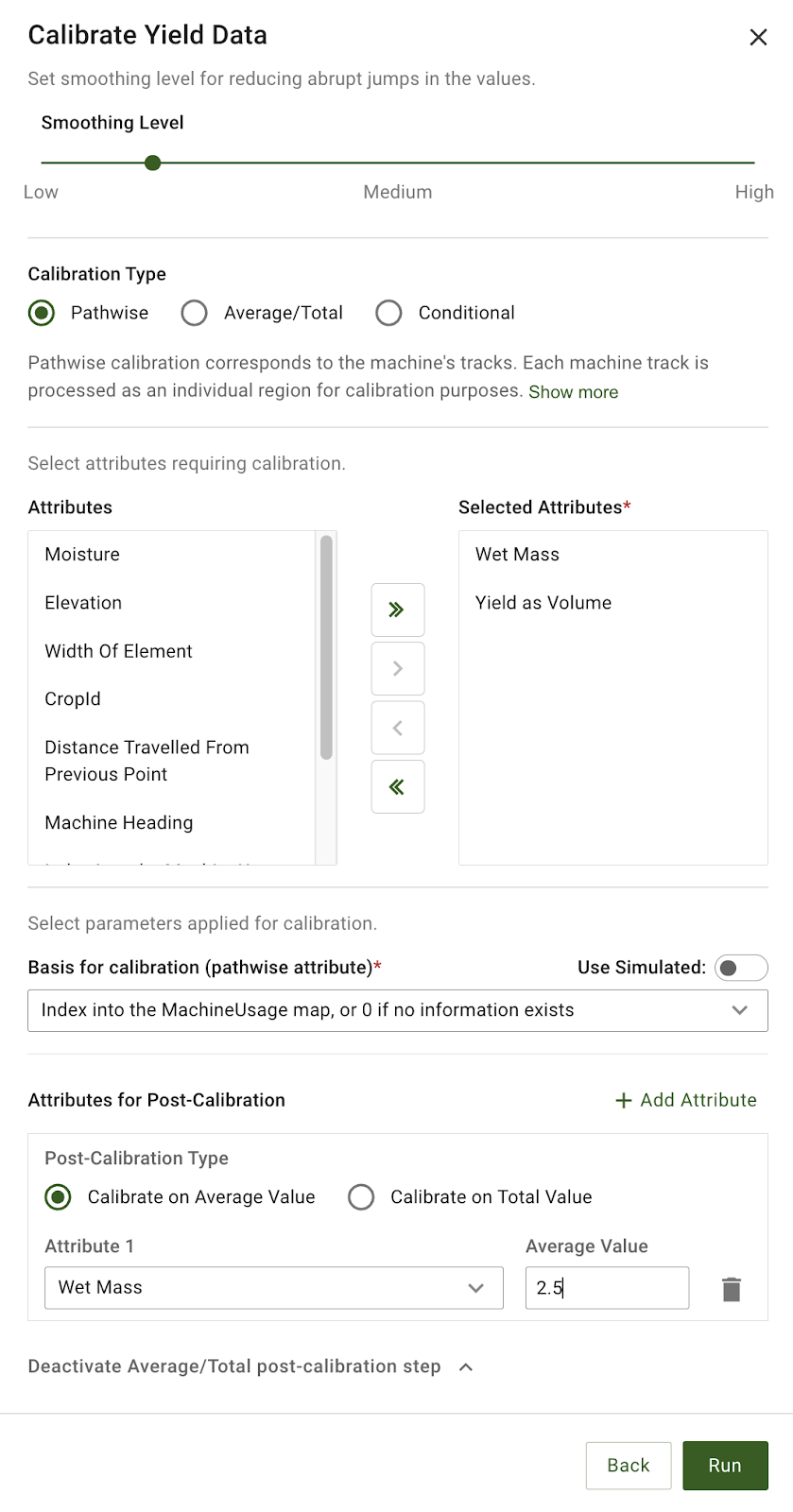Click the Run button
The image size is (793, 1512).
click(724, 1465)
